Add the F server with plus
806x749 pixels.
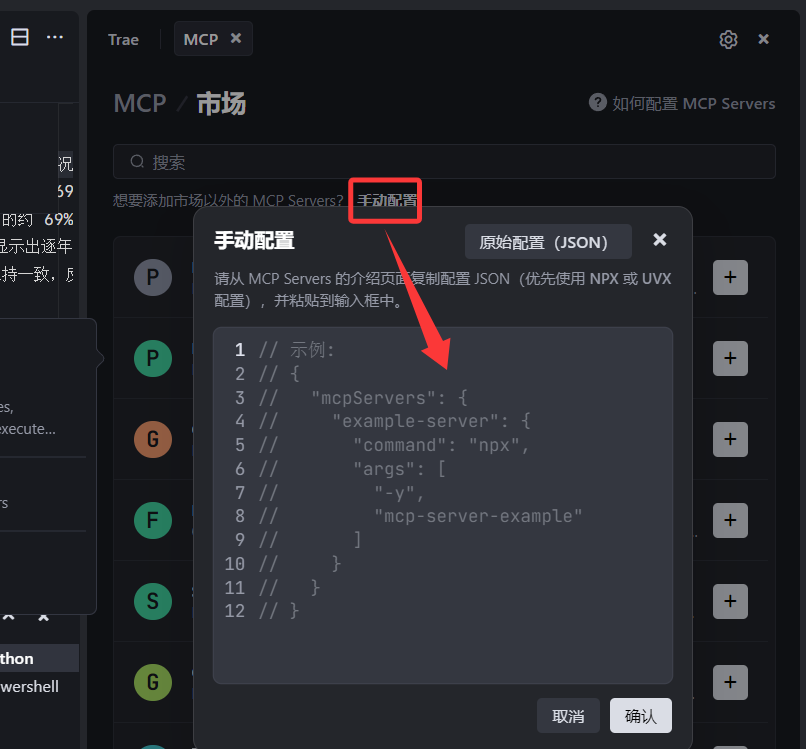[x=730, y=520]
